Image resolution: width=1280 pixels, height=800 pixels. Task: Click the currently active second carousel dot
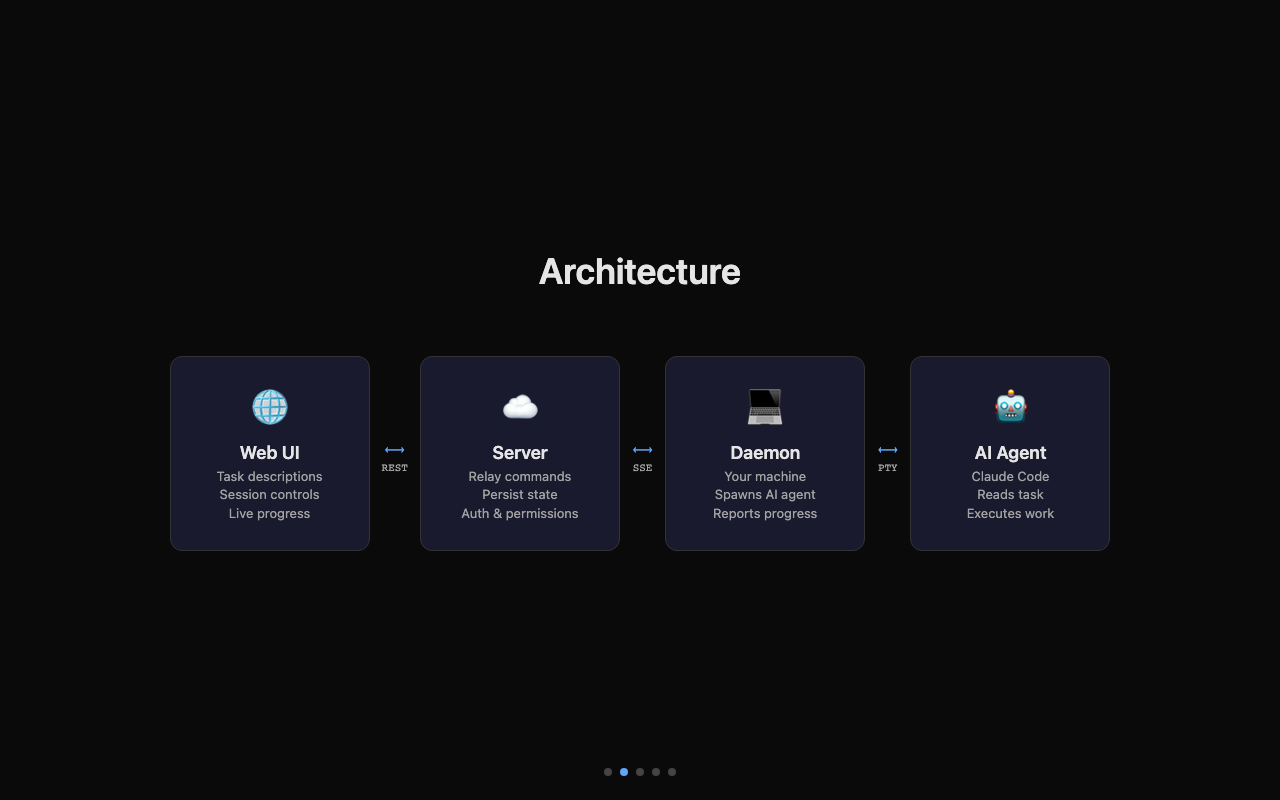[624, 771]
